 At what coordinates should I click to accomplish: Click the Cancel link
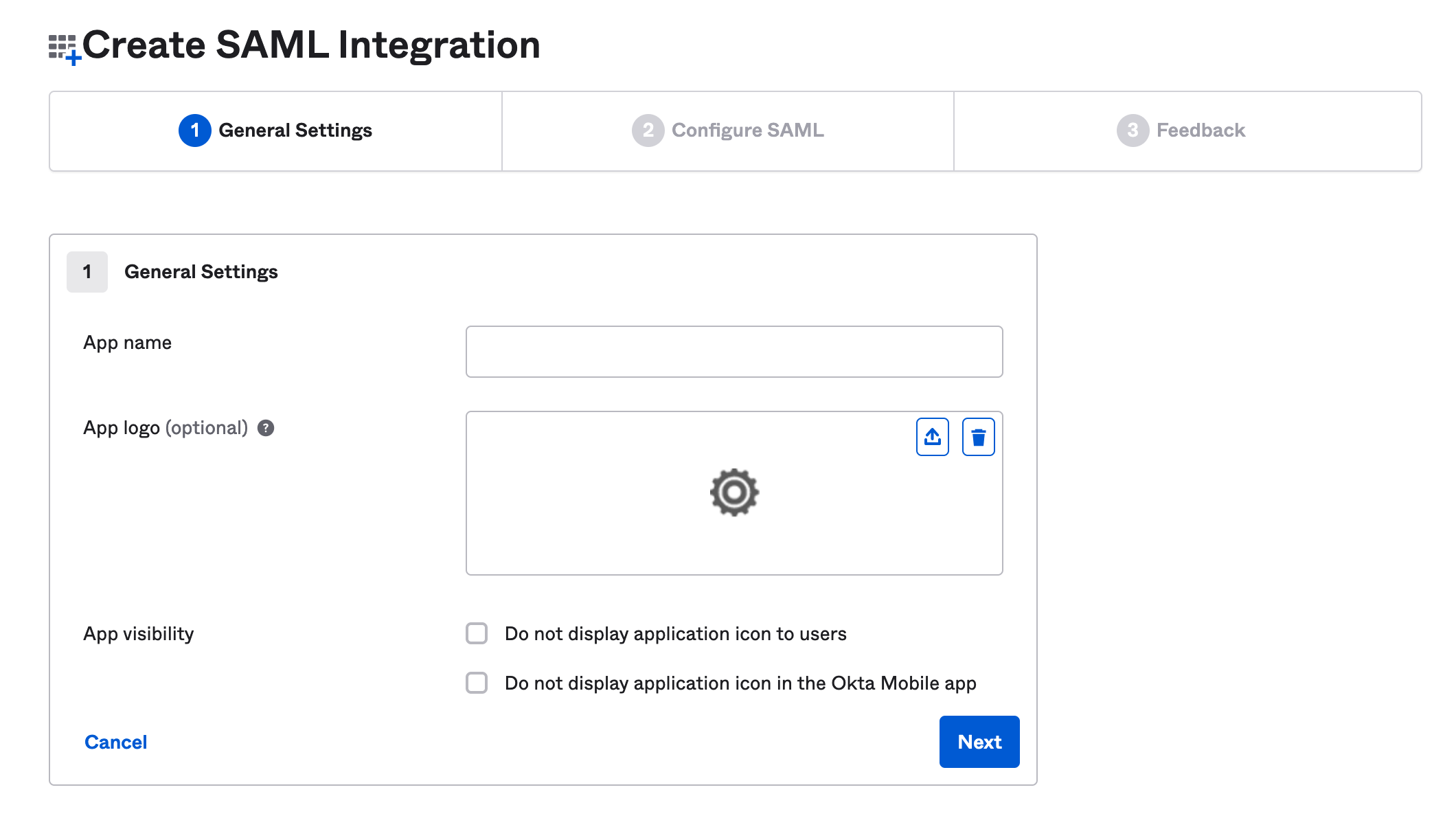[115, 742]
